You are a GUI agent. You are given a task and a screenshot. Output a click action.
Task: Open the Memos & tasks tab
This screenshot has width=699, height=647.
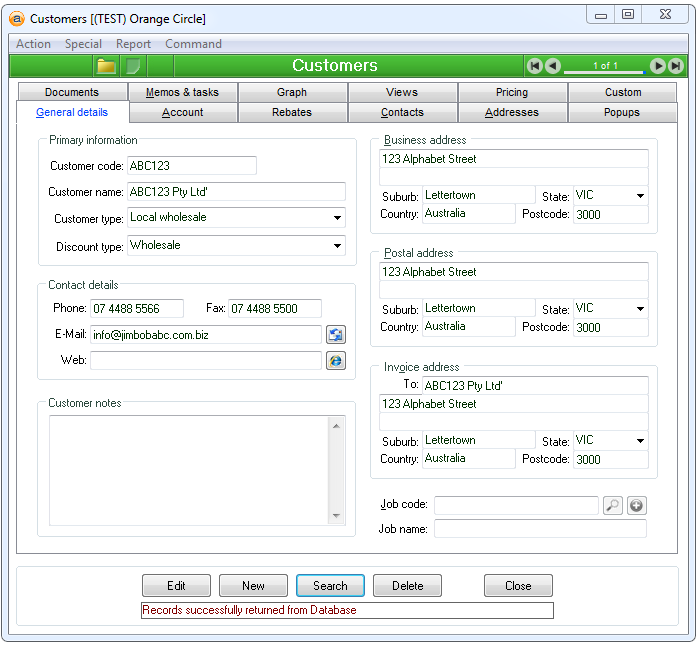(182, 92)
